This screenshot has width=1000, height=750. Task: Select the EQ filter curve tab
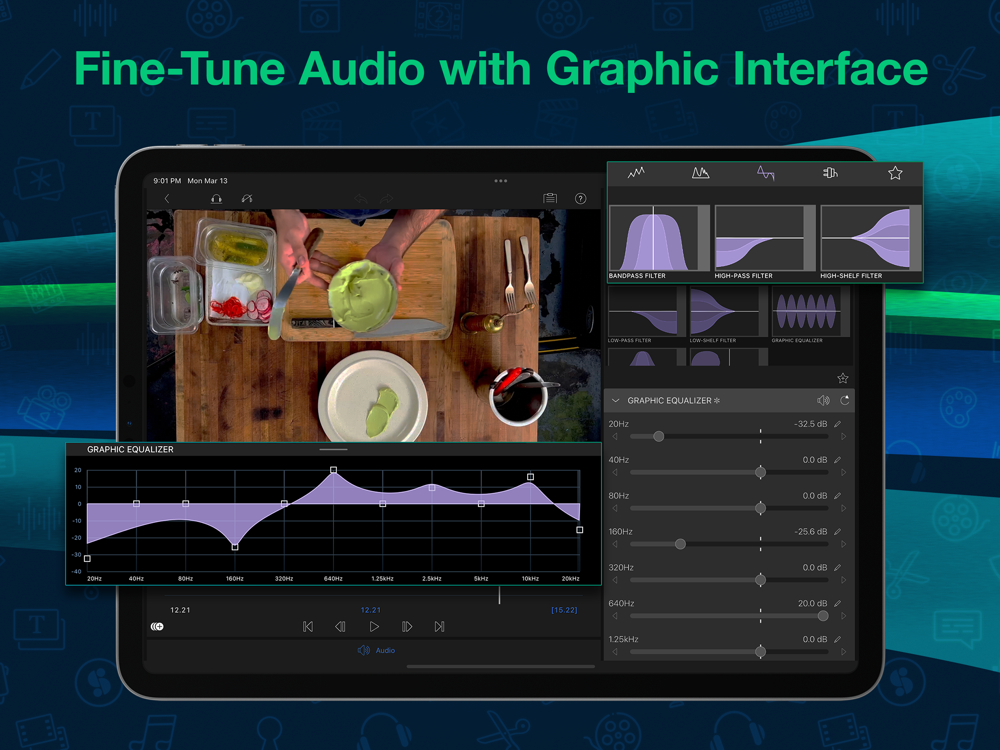coord(765,173)
